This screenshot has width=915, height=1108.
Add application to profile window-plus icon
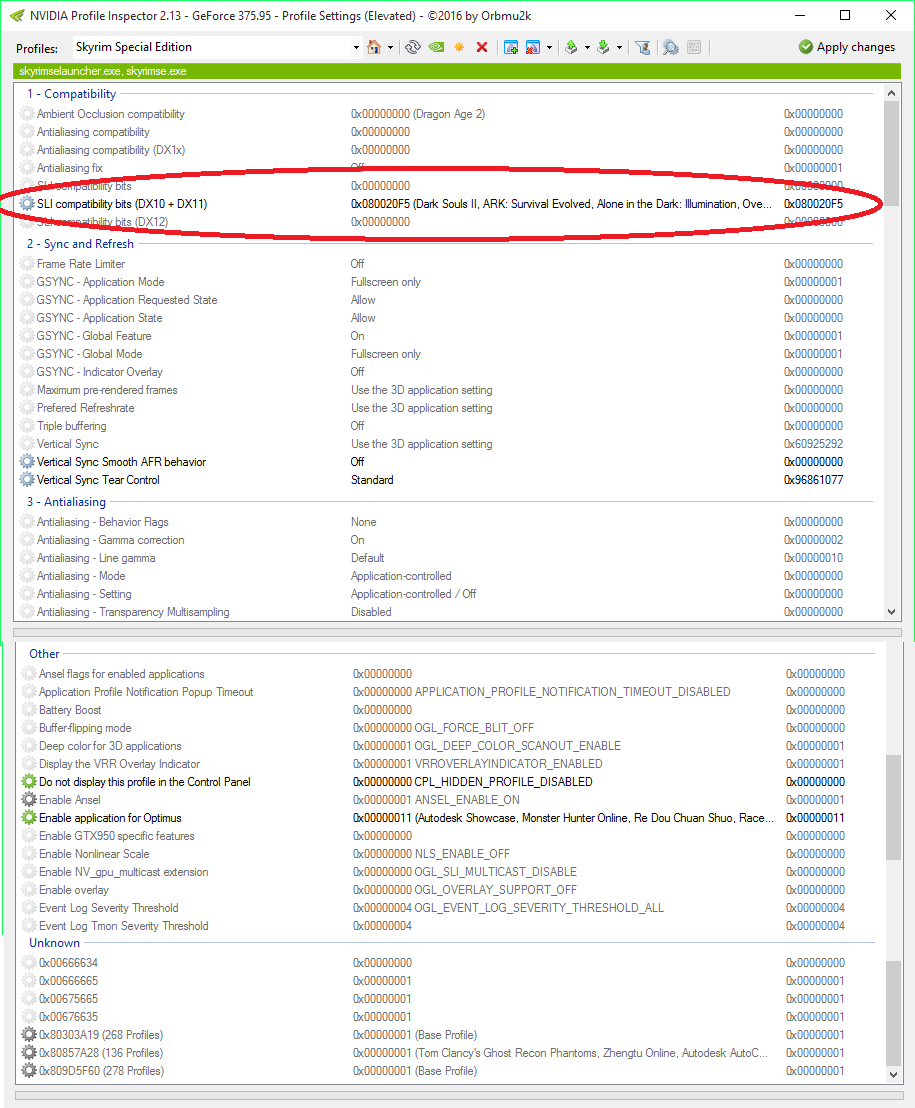click(x=511, y=47)
